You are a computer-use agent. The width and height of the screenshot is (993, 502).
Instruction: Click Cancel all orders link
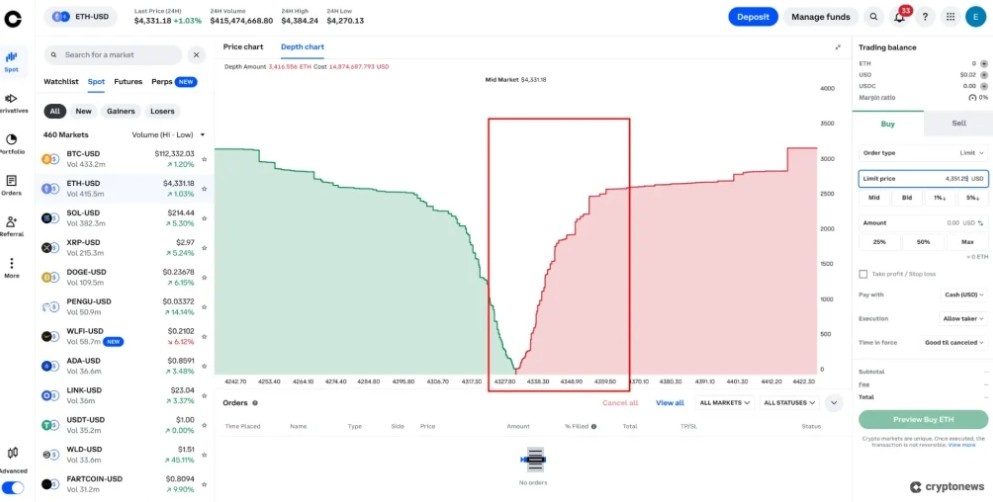pyautogui.click(x=620, y=403)
